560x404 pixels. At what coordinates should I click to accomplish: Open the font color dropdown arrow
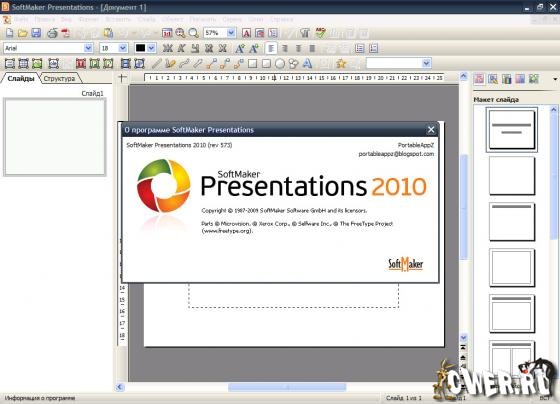(151, 48)
